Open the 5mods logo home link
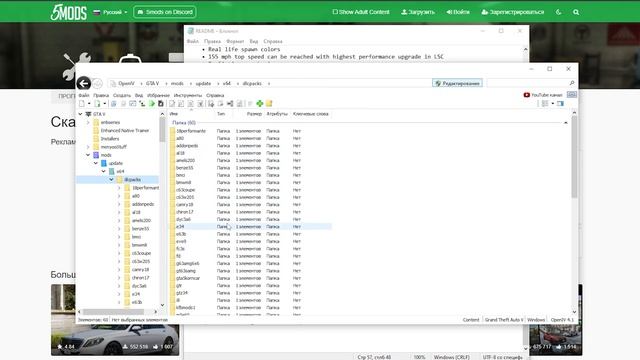The width and height of the screenshot is (640, 360). 69,12
